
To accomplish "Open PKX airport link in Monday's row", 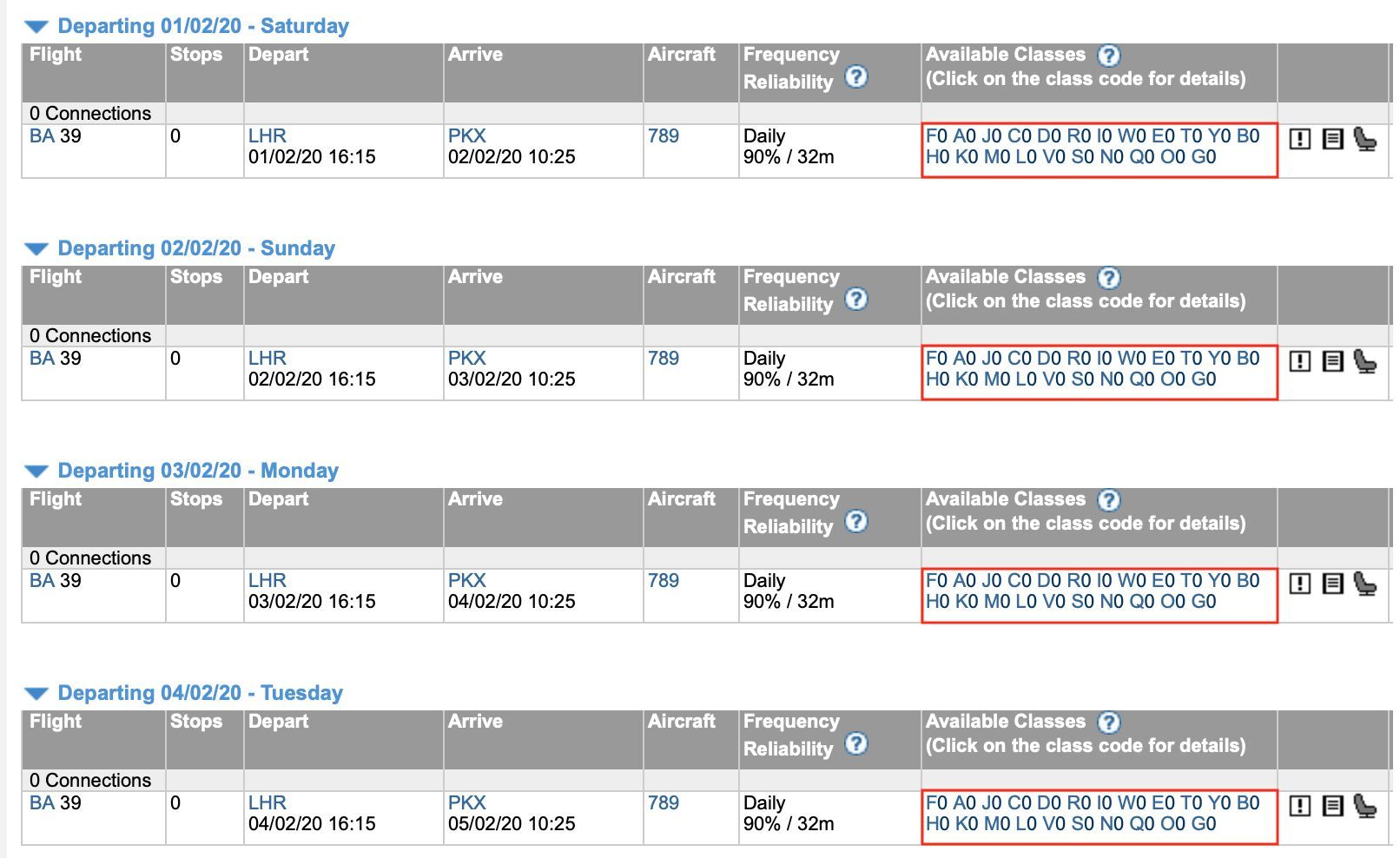I will 467,580.
